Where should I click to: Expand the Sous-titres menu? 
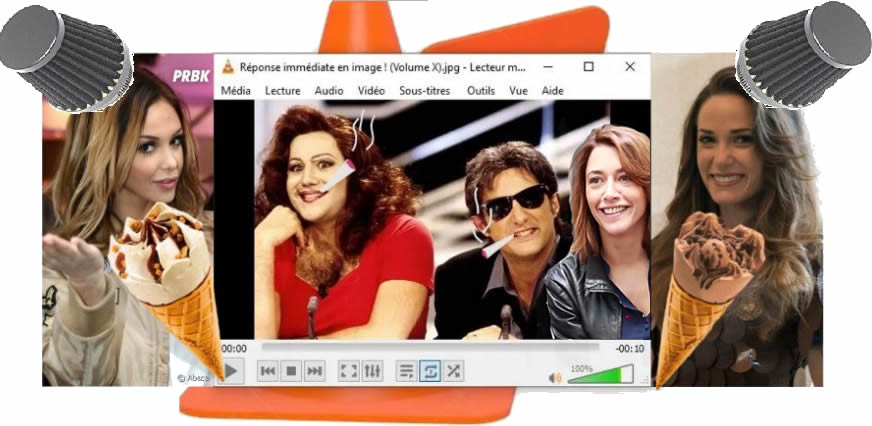424,90
